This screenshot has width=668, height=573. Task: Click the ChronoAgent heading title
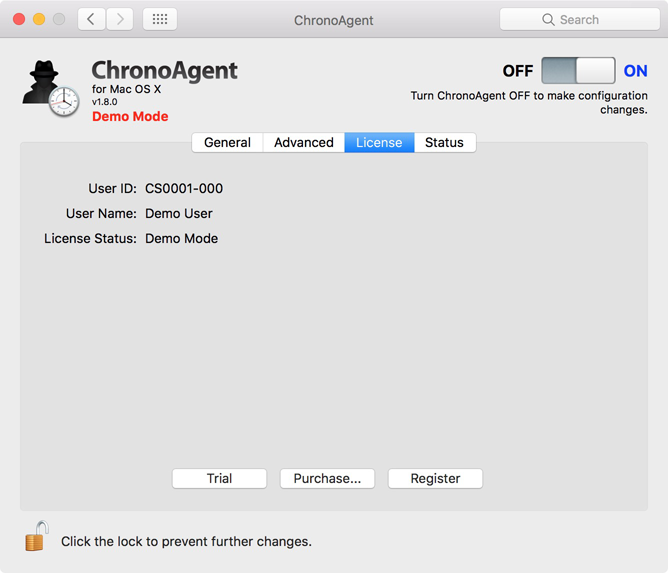tap(164, 70)
